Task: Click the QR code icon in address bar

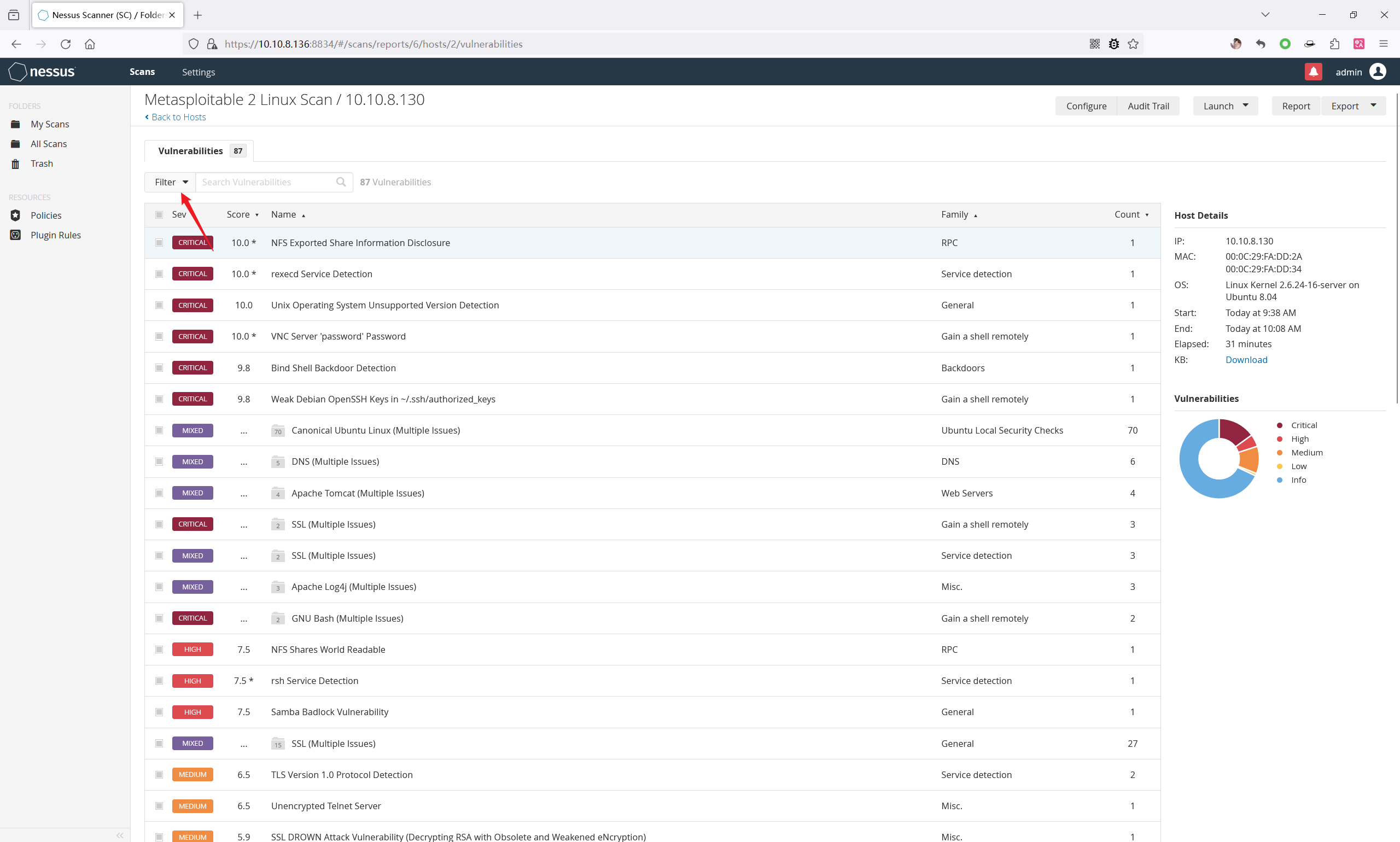Action: [1095, 44]
